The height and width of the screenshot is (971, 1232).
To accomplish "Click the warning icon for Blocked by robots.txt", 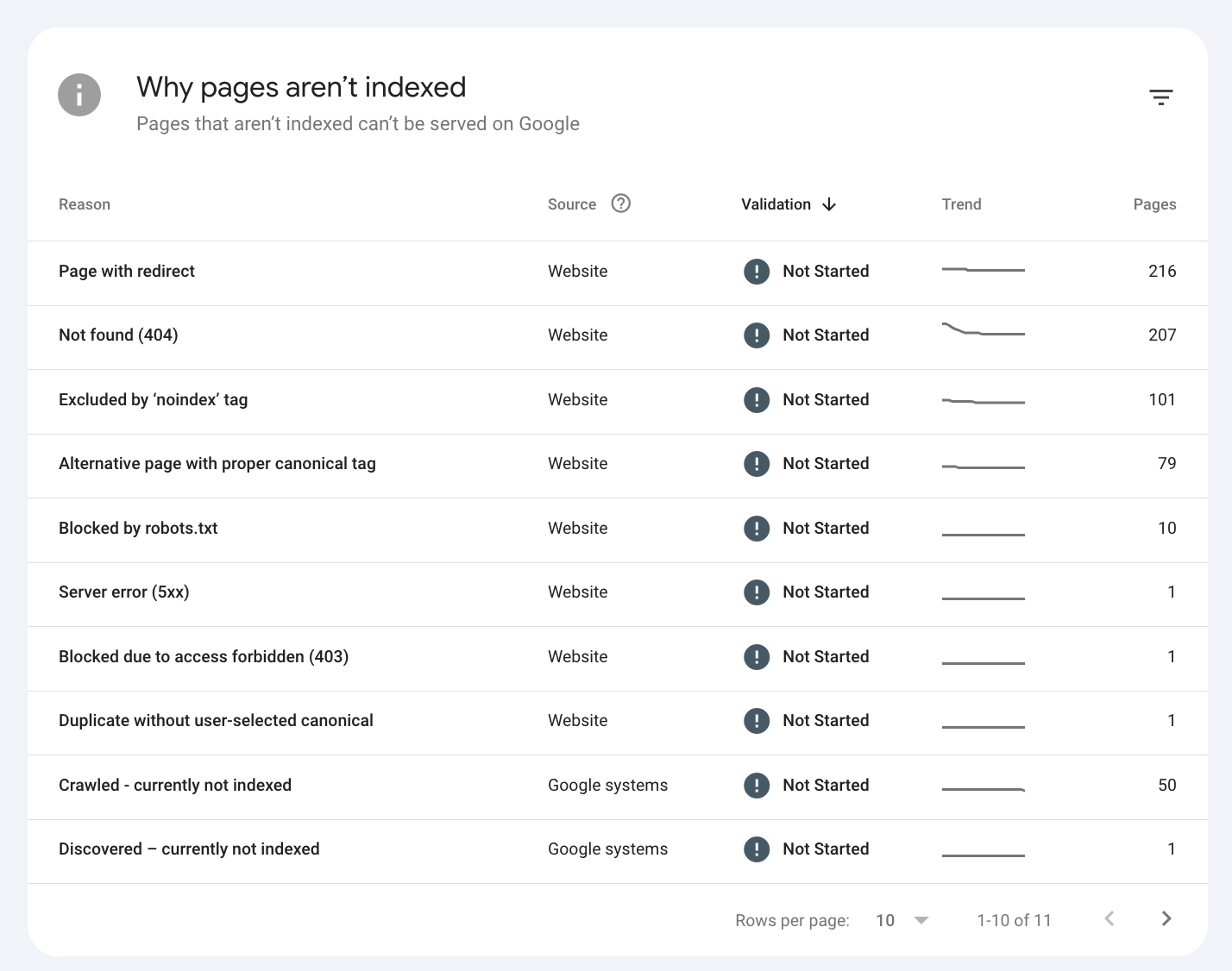I will tap(757, 528).
